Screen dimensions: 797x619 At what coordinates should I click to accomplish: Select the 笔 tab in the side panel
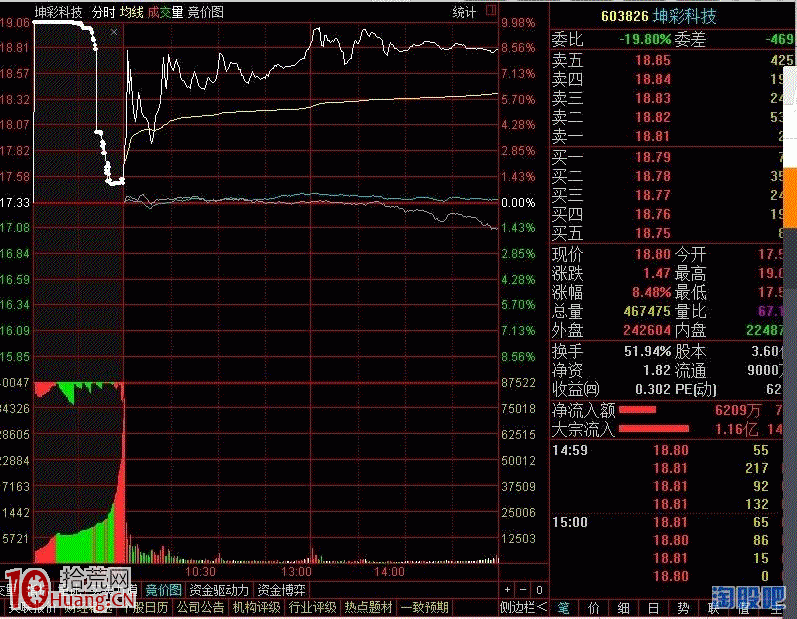pos(563,608)
